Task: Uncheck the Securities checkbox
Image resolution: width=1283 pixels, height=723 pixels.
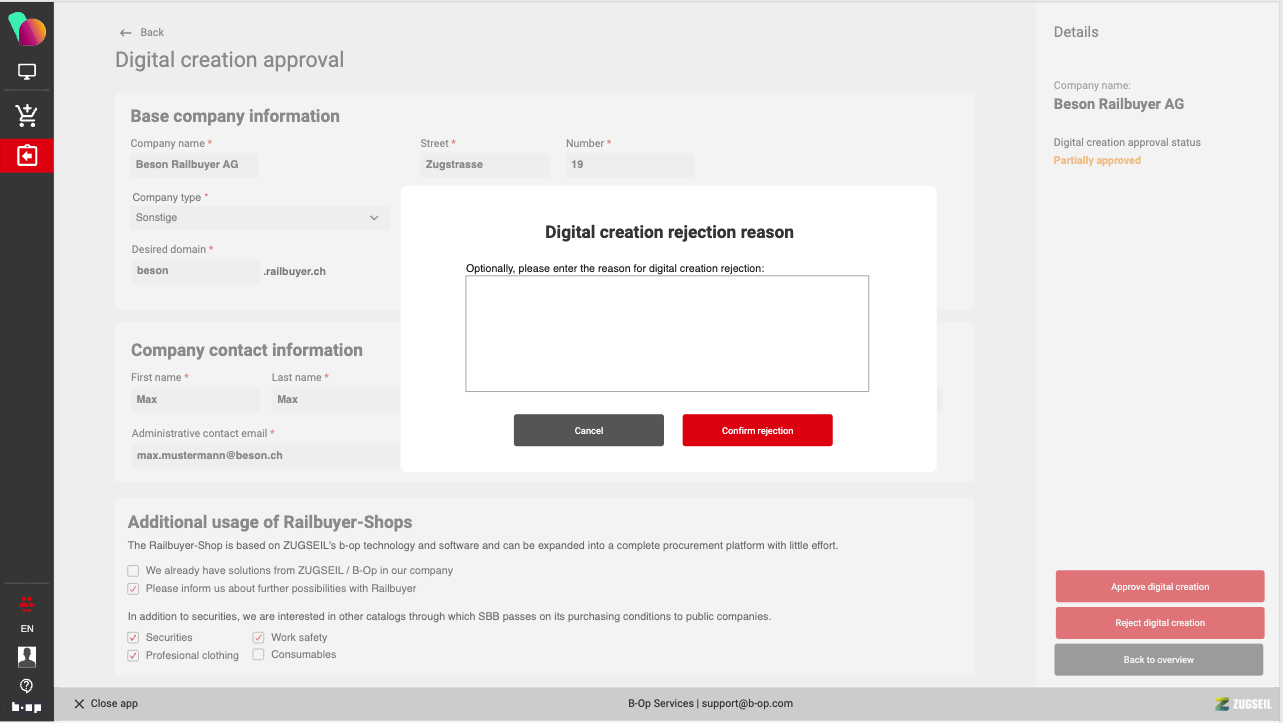Action: (133, 637)
